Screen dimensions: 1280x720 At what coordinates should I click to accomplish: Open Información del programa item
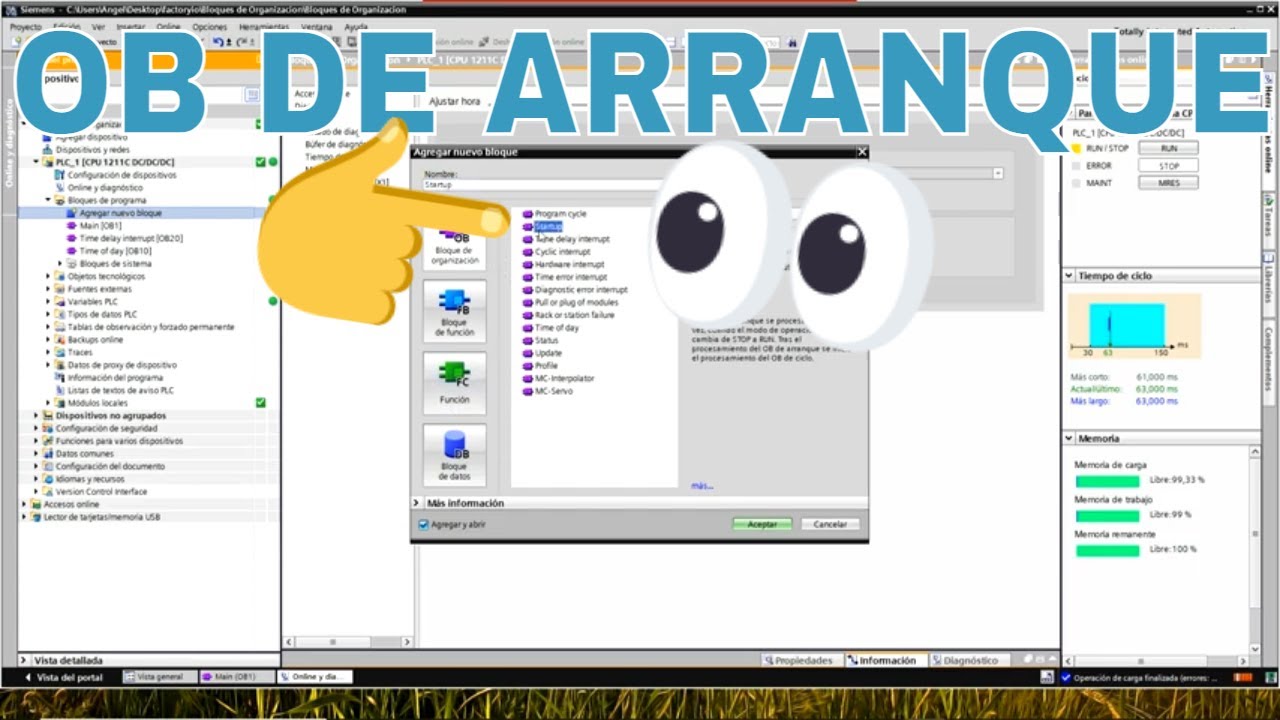click(115, 378)
